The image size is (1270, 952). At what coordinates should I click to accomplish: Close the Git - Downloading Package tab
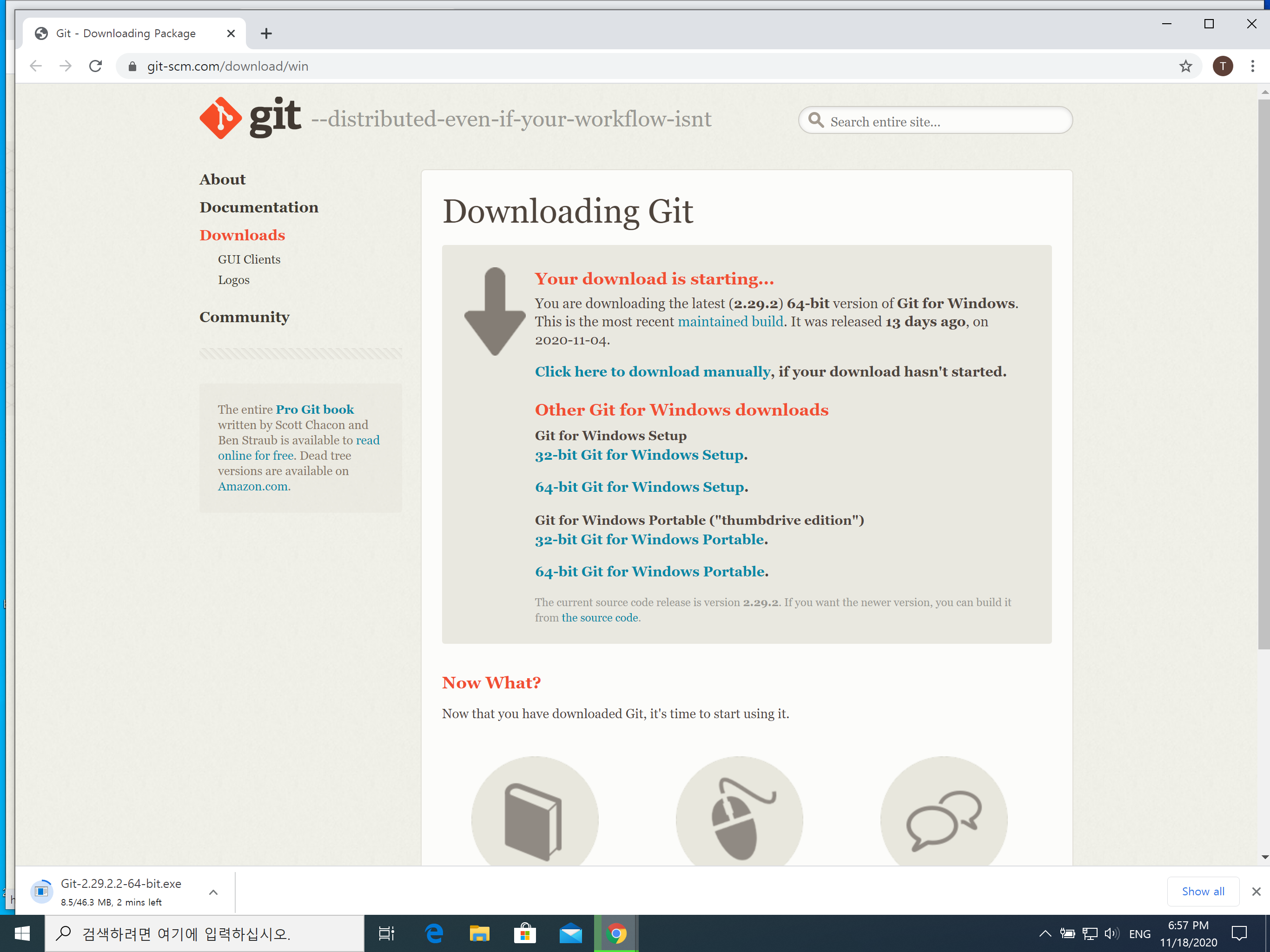[231, 33]
